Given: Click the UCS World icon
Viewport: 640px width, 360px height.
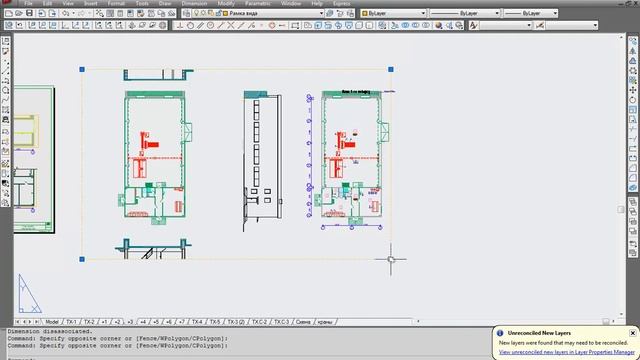Looking at the screenshot, I should tap(9, 25).
